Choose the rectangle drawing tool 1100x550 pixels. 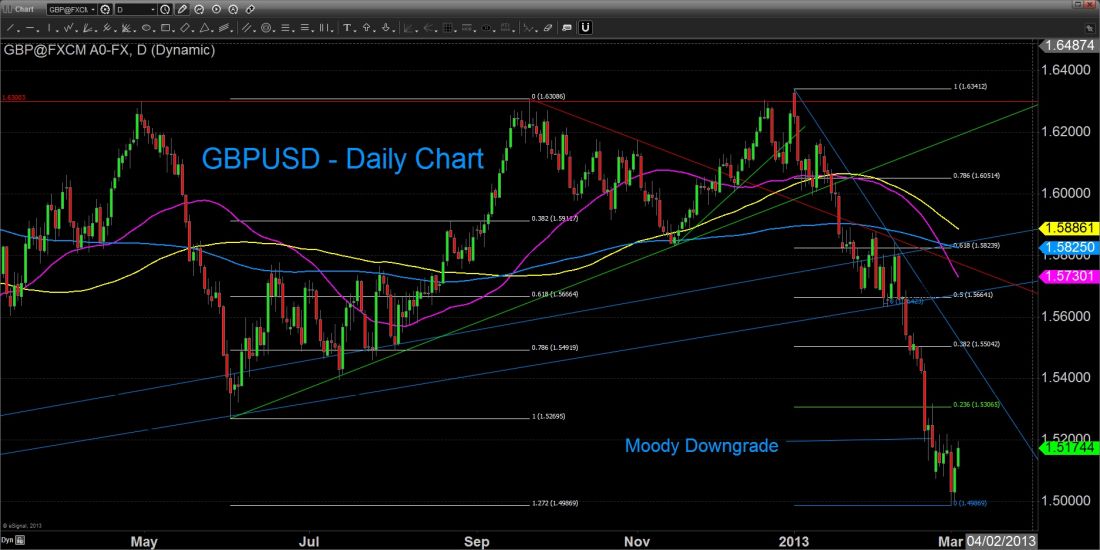[x=165, y=27]
